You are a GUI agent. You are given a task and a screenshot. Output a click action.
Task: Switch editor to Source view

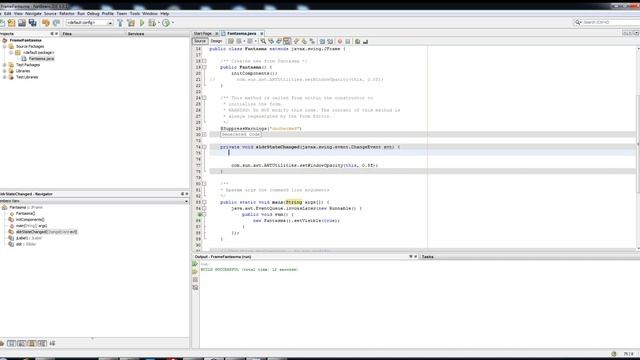[x=200, y=41]
